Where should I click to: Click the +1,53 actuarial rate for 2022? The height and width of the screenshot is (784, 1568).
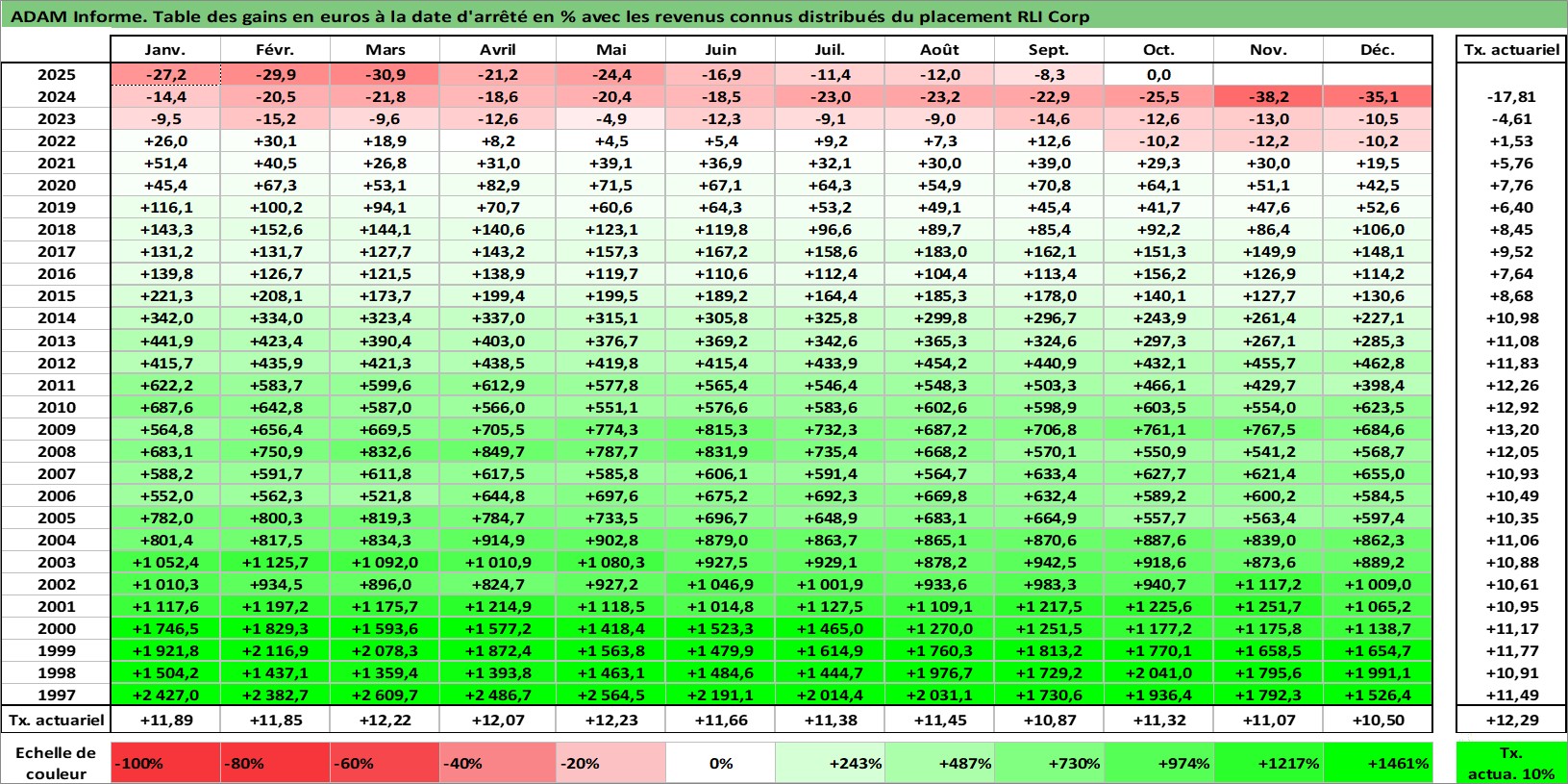(x=1511, y=140)
